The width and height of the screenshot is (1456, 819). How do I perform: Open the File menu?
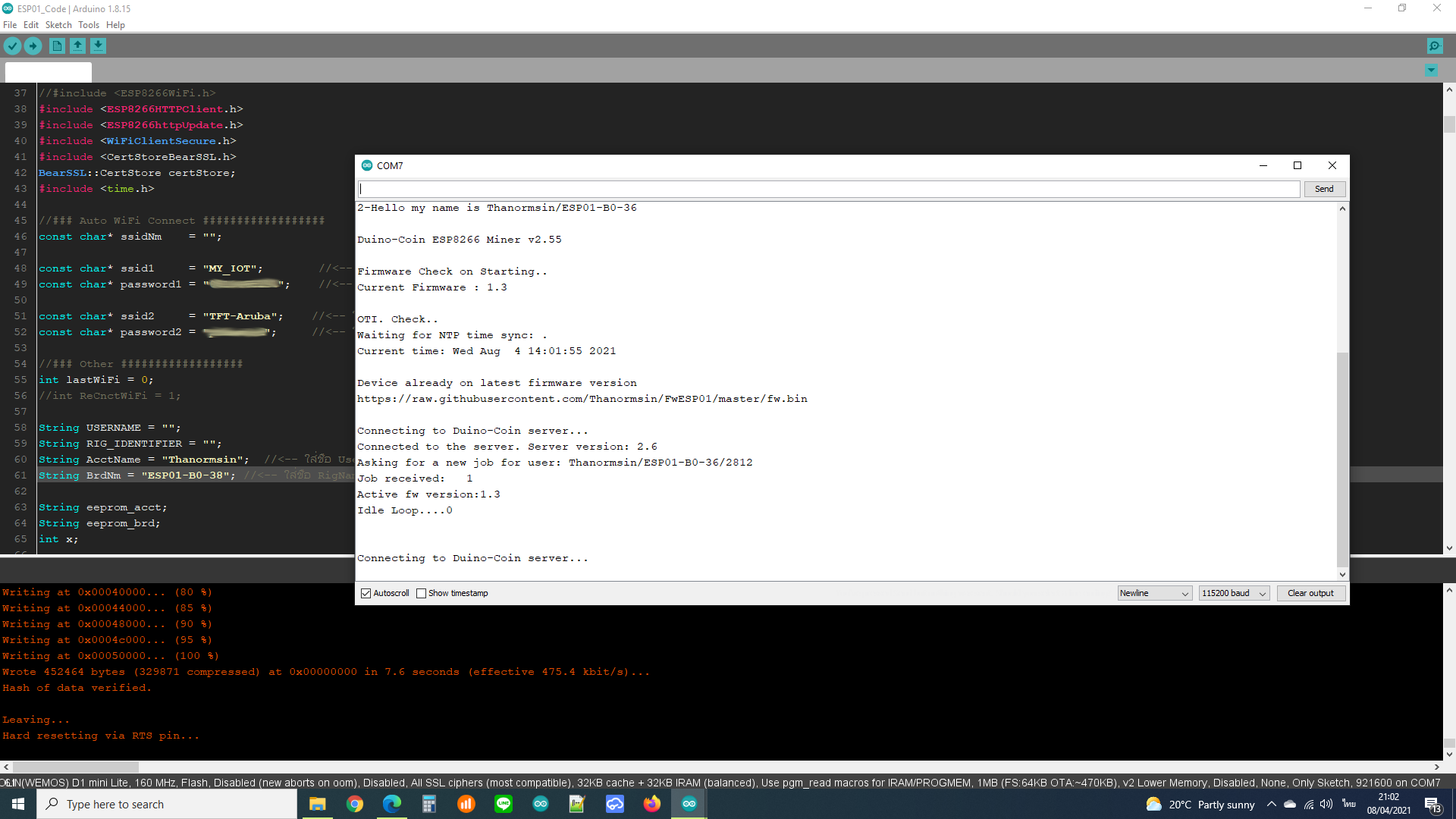tap(10, 25)
